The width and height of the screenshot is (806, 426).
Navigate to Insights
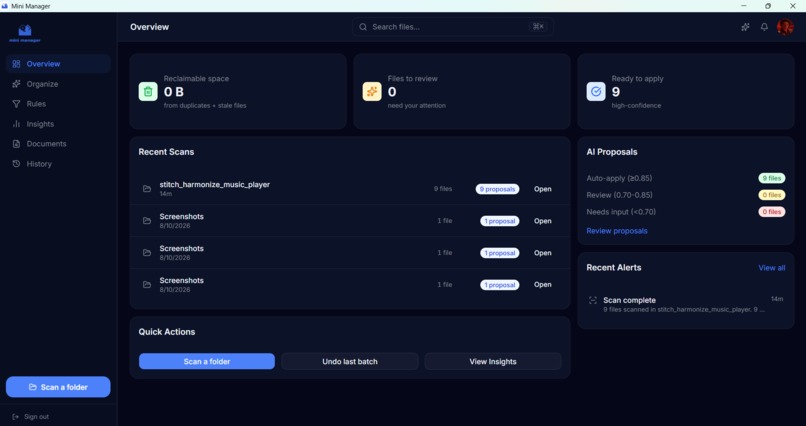pyautogui.click(x=58, y=124)
